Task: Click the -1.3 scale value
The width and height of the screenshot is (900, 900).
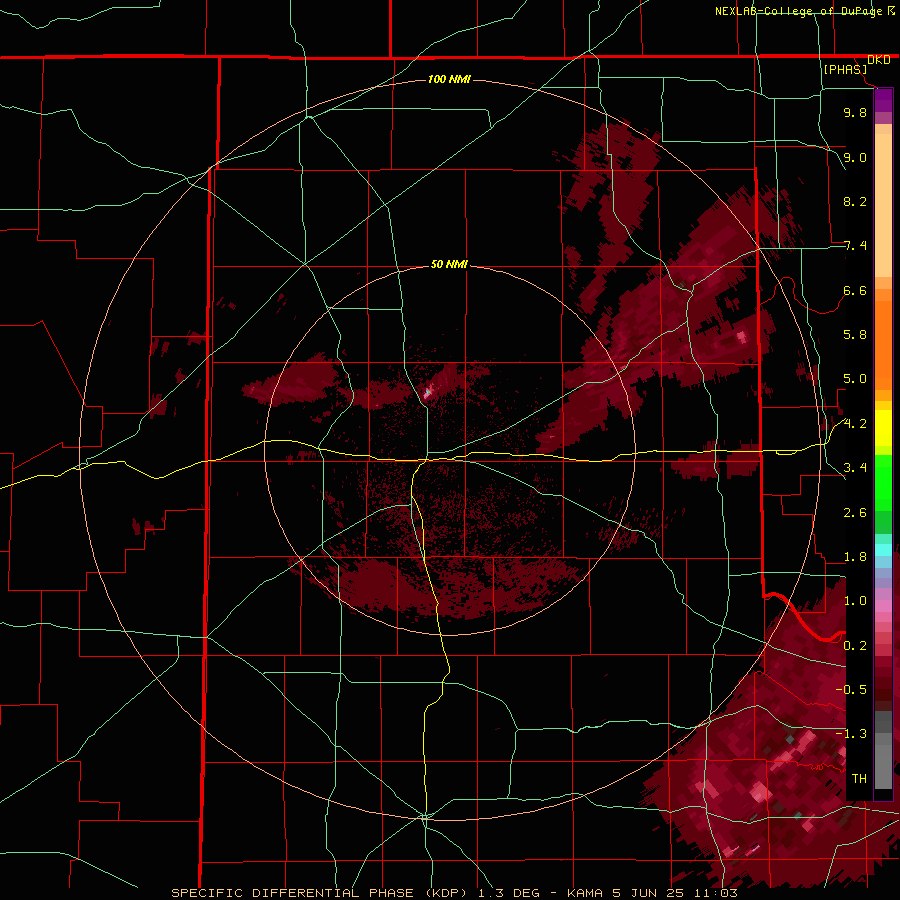Action: pos(851,734)
